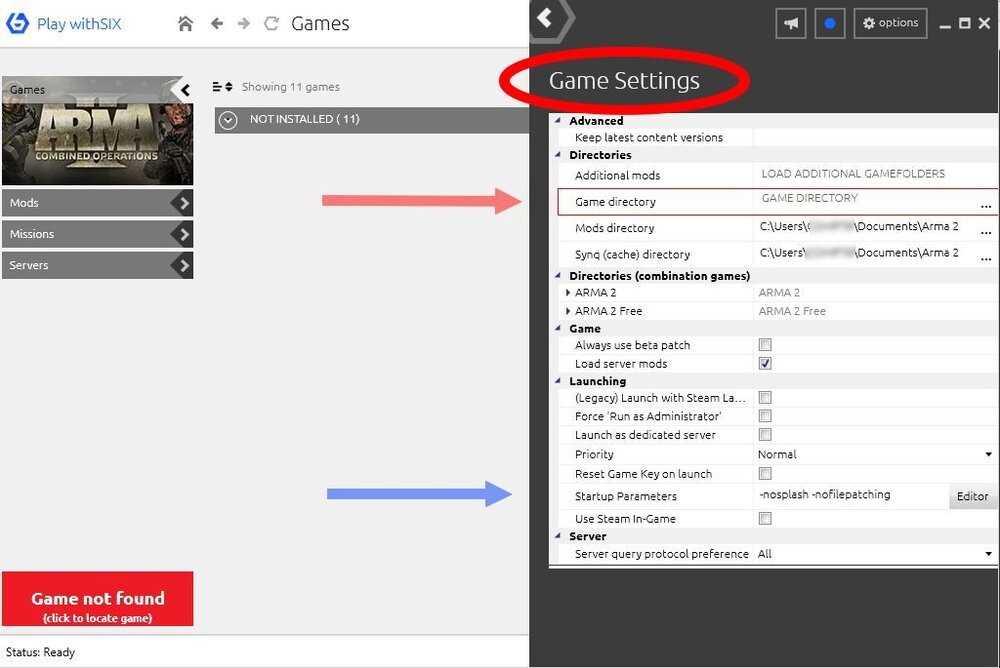1000x668 pixels.
Task: Open the Mods section
Action: (98, 203)
